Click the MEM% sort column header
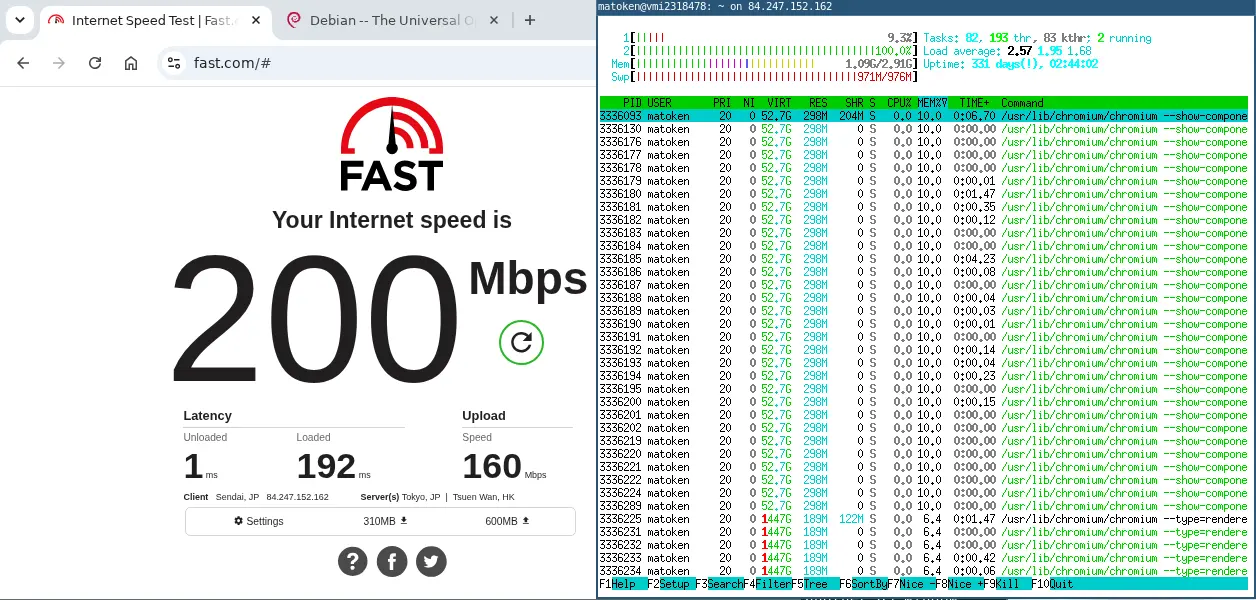The width and height of the screenshot is (1256, 600). (932, 103)
